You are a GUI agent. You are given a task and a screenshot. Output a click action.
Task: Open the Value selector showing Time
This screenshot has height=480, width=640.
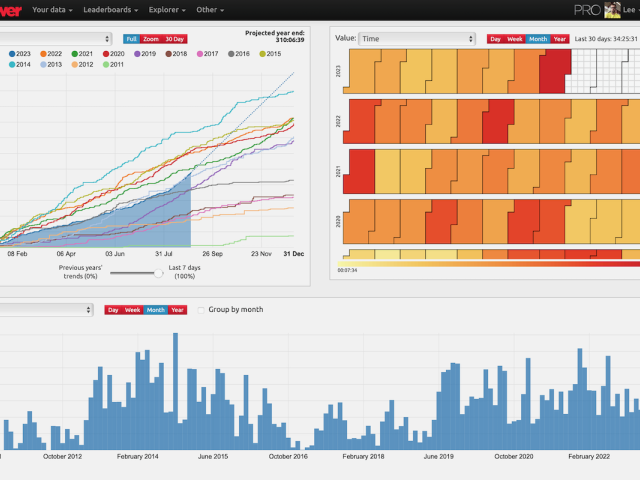(416, 39)
